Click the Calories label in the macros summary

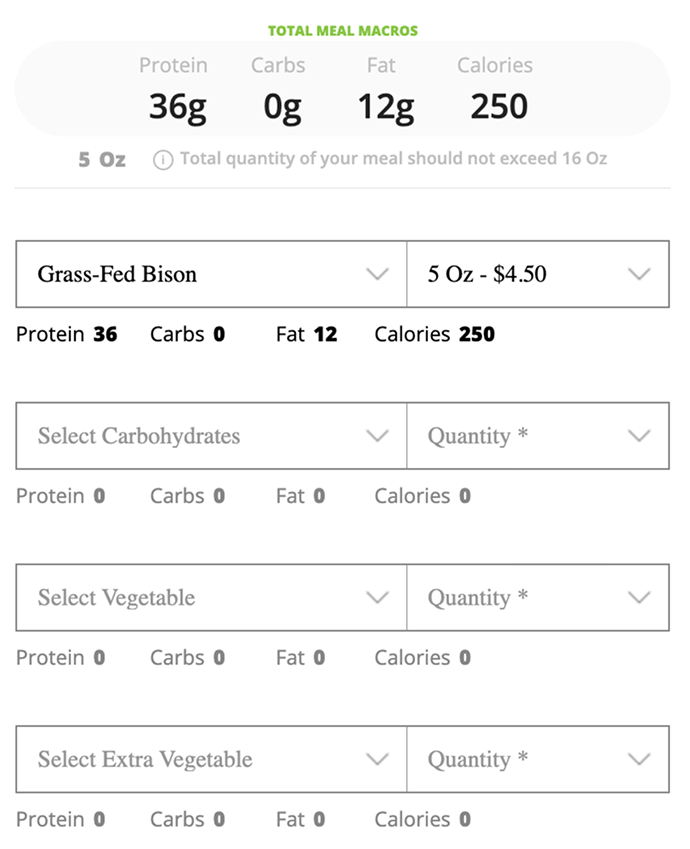pos(494,65)
